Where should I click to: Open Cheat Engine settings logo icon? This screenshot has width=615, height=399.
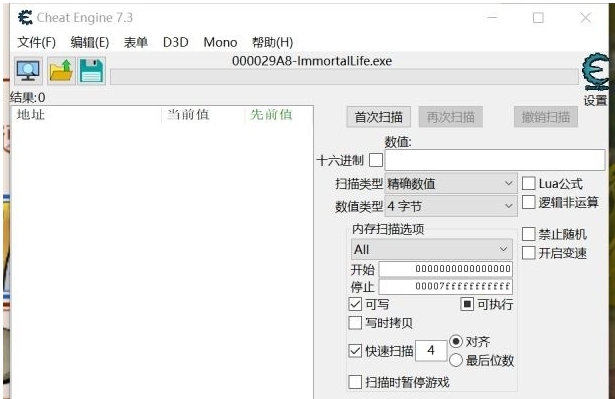[x=596, y=72]
